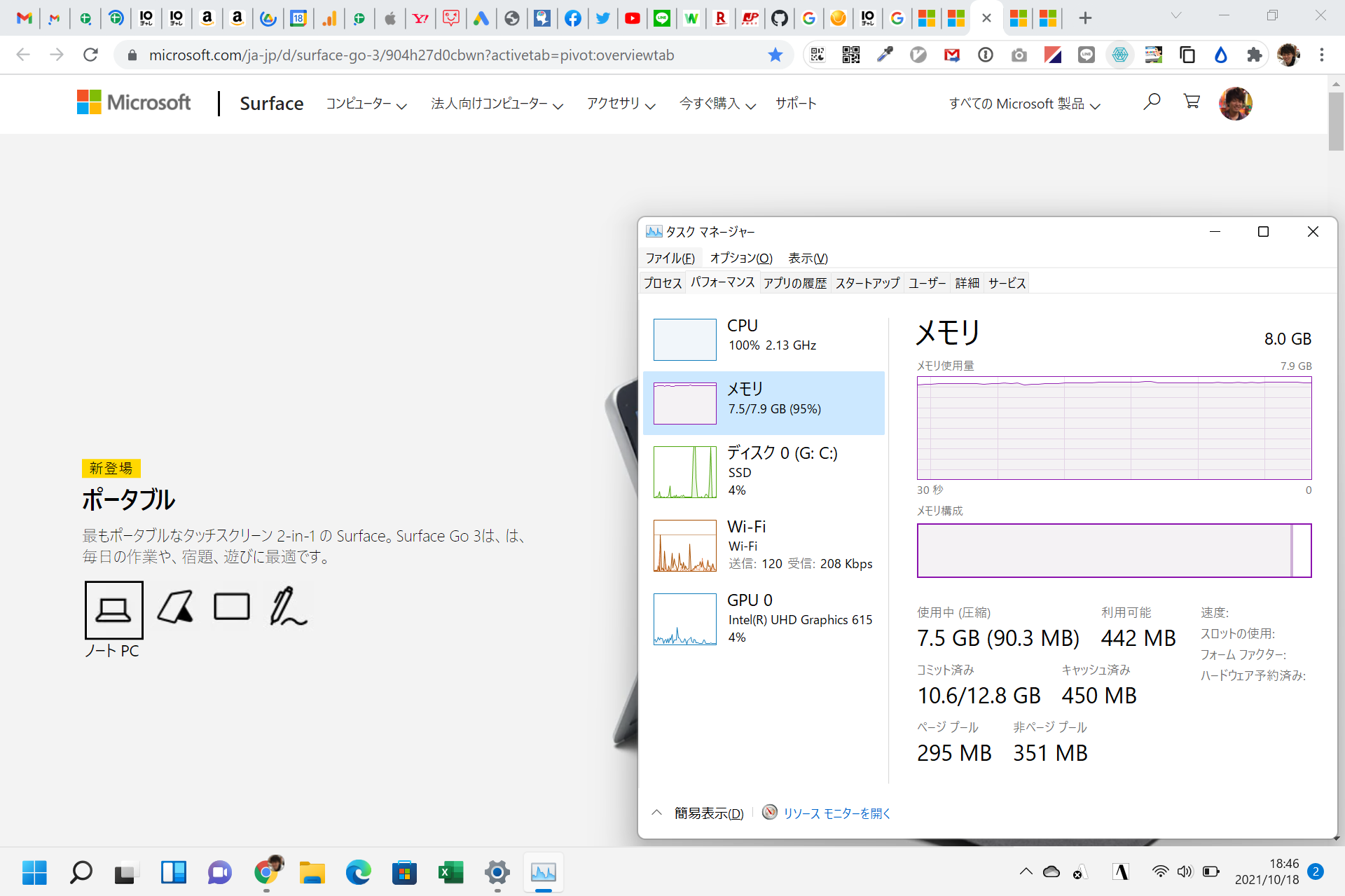This screenshot has width=1345, height=896.
Task: Bookmark star in address bar
Action: pos(775,55)
